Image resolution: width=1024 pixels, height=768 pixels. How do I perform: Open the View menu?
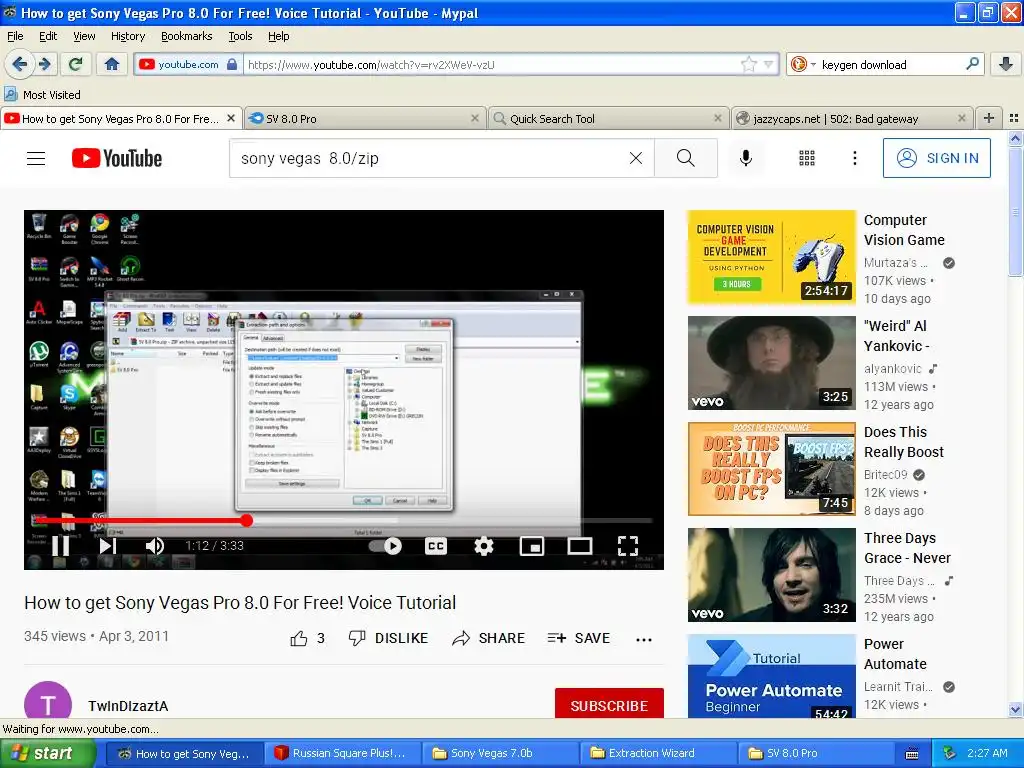point(84,36)
